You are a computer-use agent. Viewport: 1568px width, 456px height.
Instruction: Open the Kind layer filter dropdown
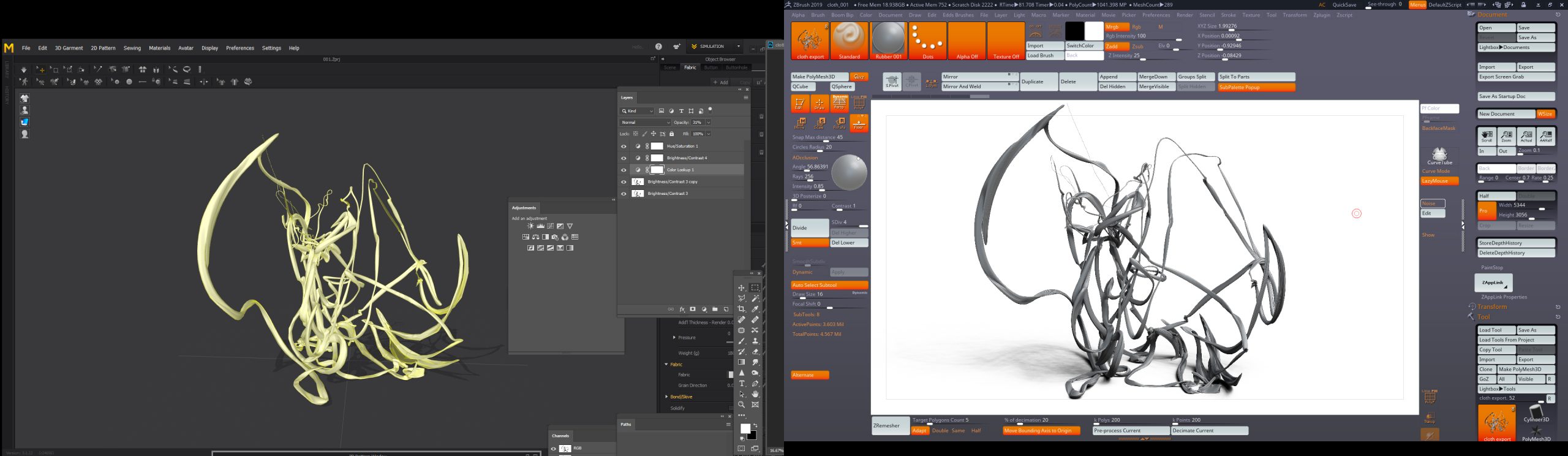point(638,111)
